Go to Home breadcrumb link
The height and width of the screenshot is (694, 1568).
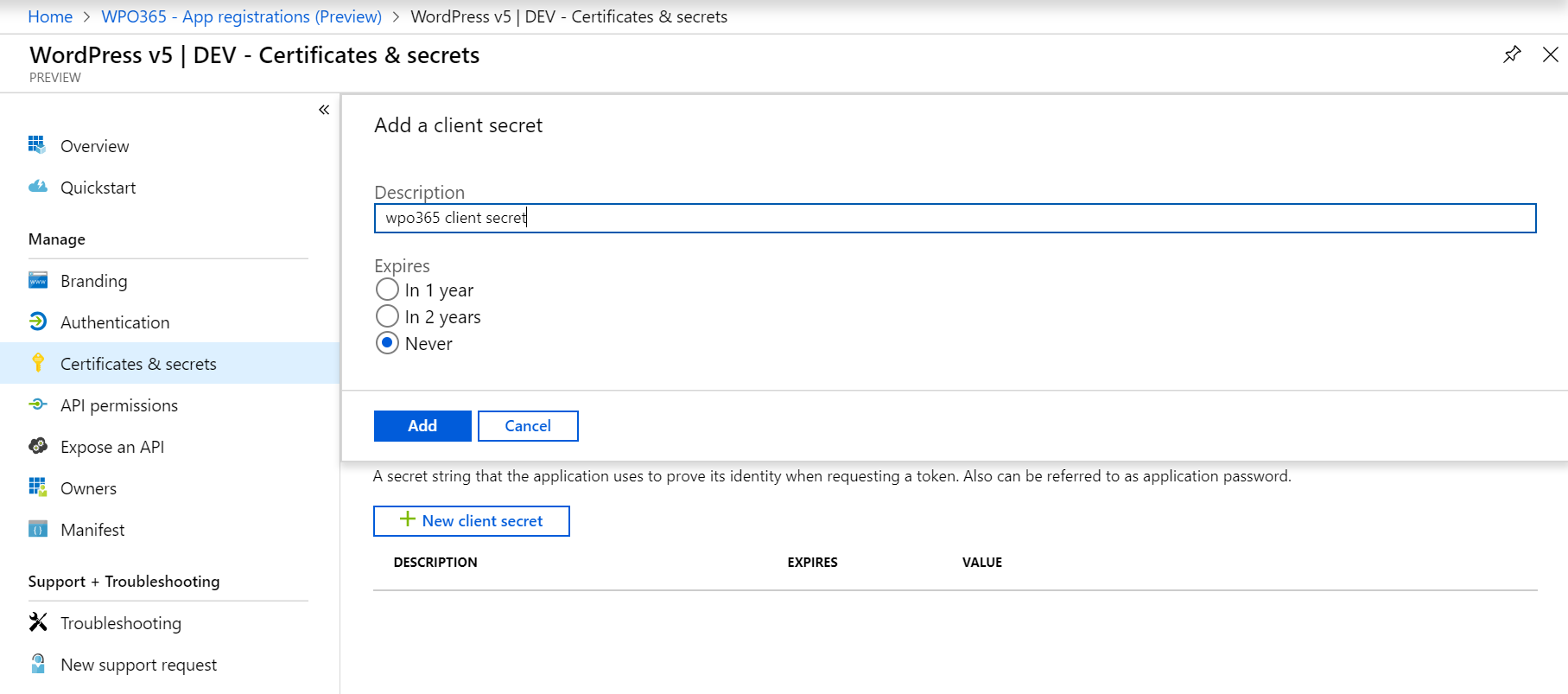tap(50, 16)
